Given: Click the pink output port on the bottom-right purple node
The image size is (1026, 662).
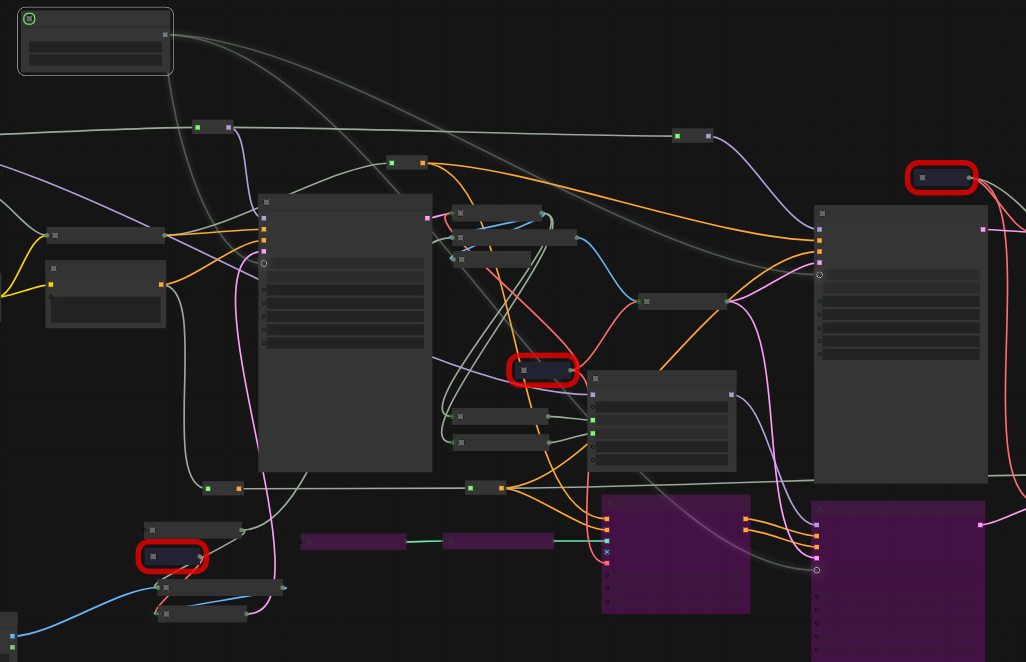Looking at the screenshot, I should pyautogui.click(x=980, y=525).
